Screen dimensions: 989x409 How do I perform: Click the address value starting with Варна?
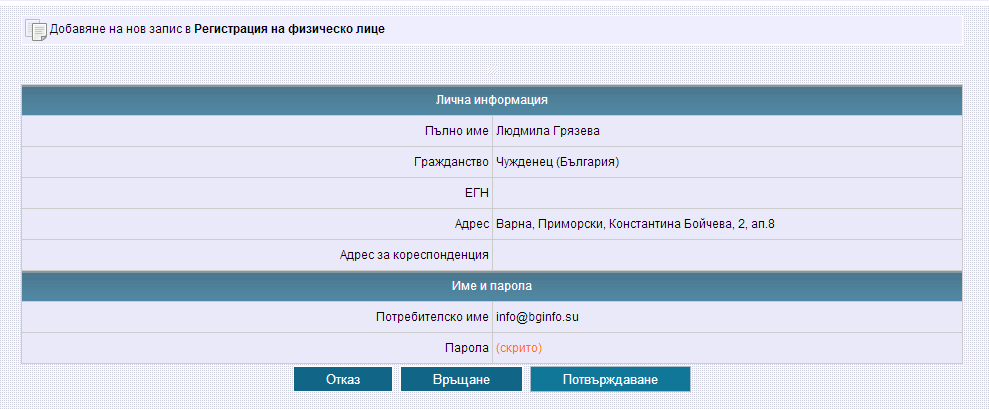pyautogui.click(x=636, y=224)
